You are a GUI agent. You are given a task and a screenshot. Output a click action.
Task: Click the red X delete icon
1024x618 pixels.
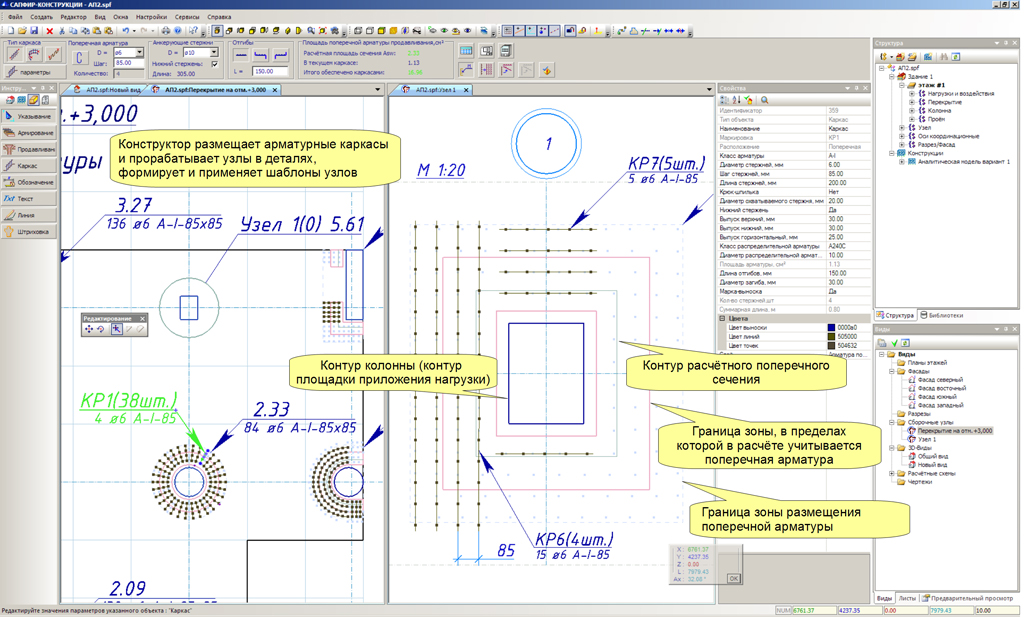point(50,31)
